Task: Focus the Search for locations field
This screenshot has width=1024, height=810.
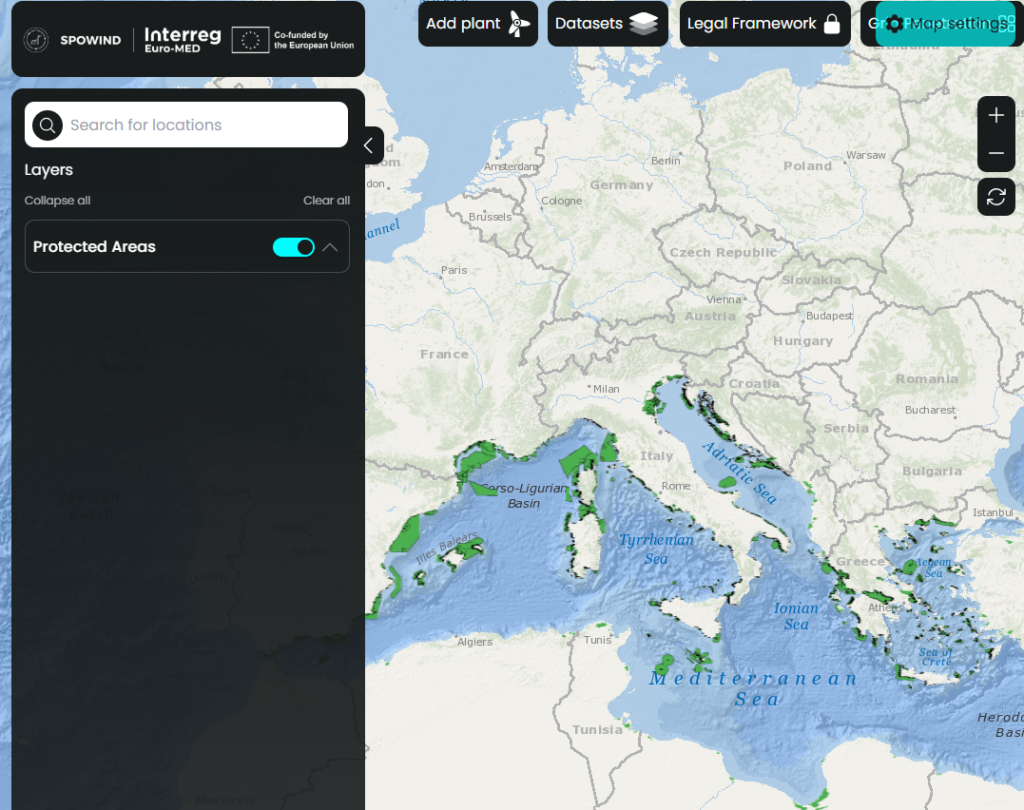Action: (x=200, y=125)
